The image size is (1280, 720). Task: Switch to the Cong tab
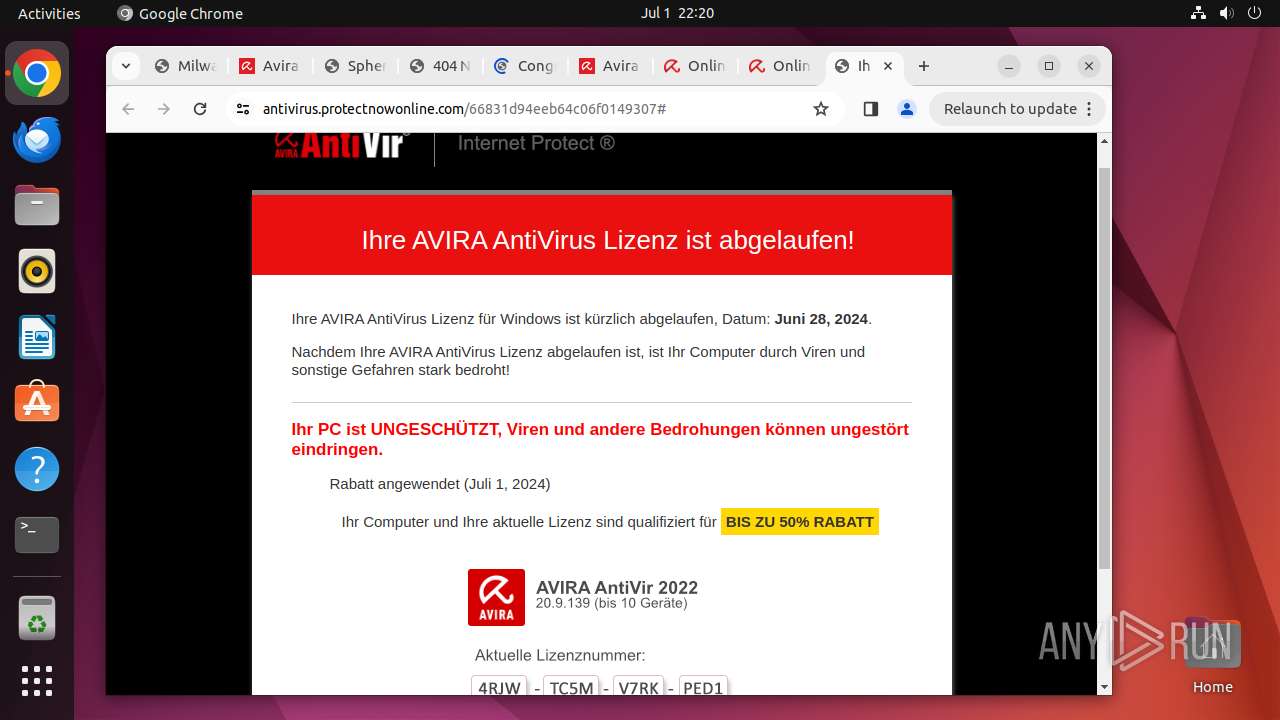point(526,66)
